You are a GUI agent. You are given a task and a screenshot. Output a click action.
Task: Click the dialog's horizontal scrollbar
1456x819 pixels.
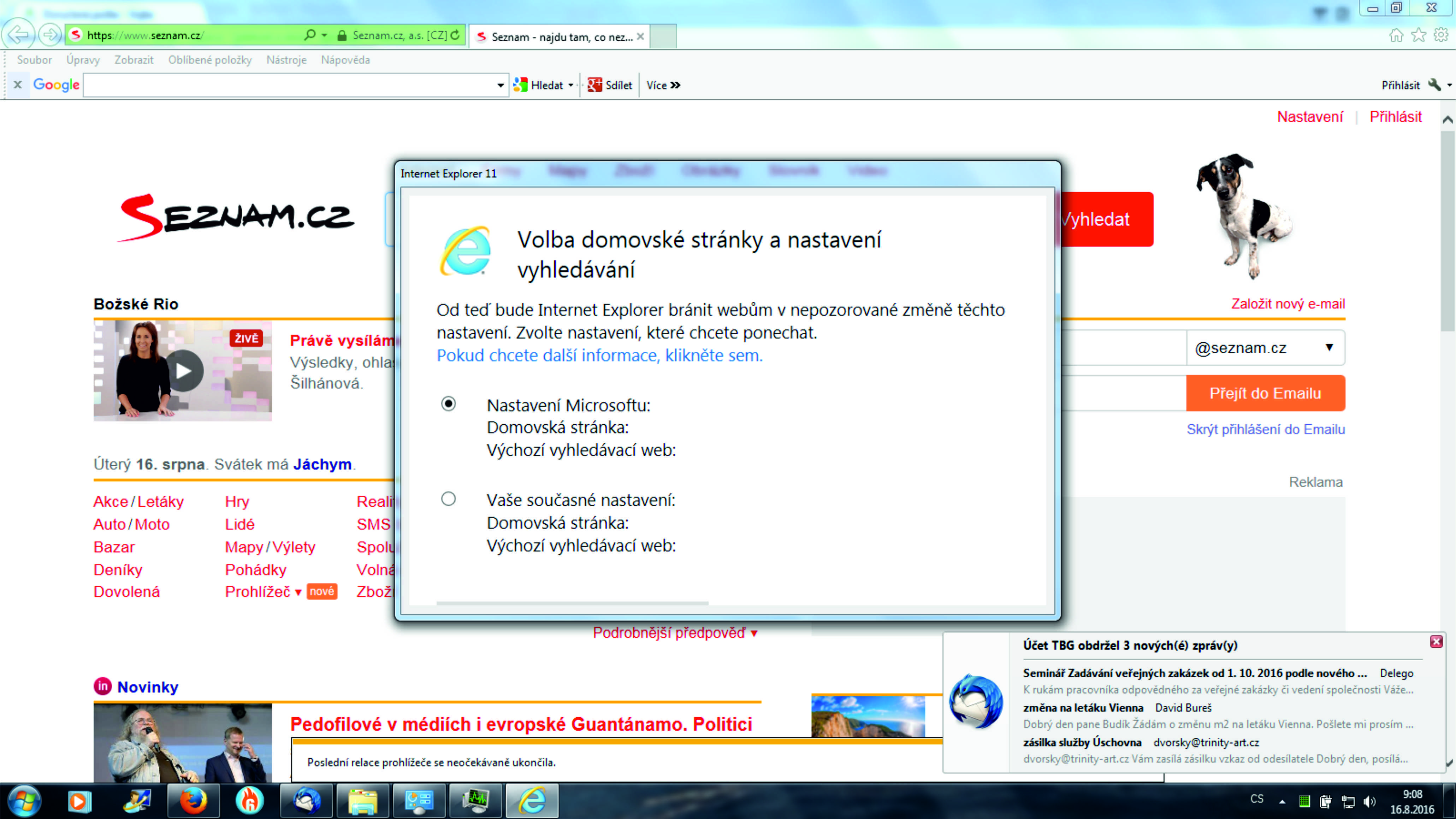[x=572, y=603]
